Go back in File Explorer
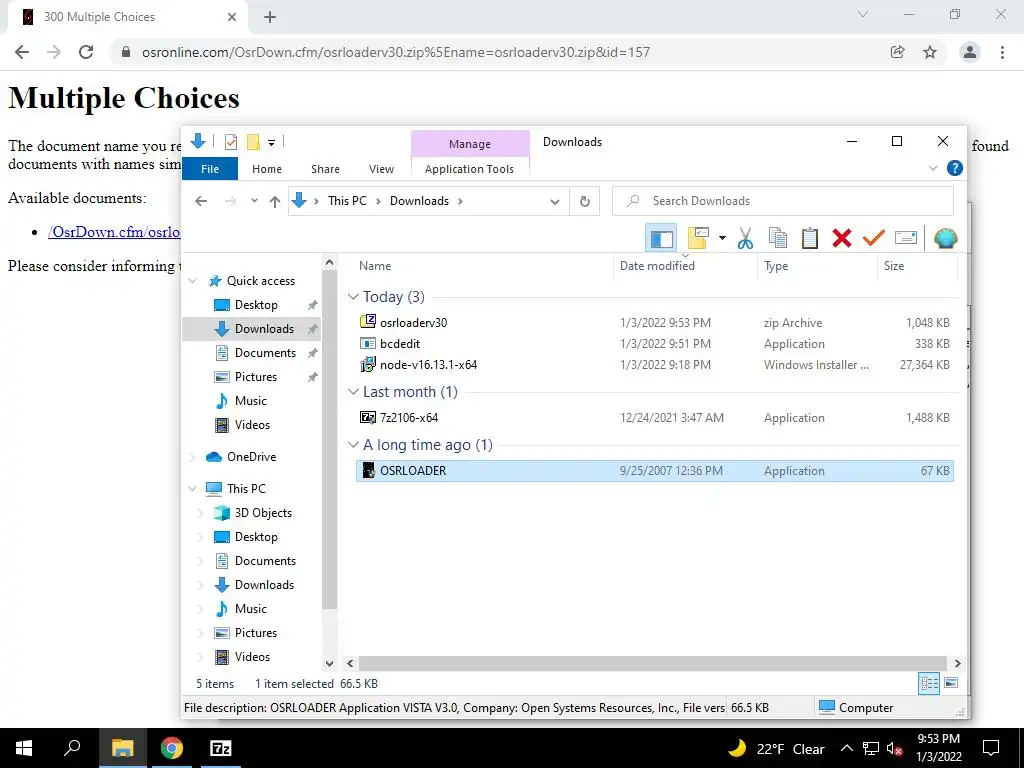This screenshot has width=1024, height=768. click(201, 201)
